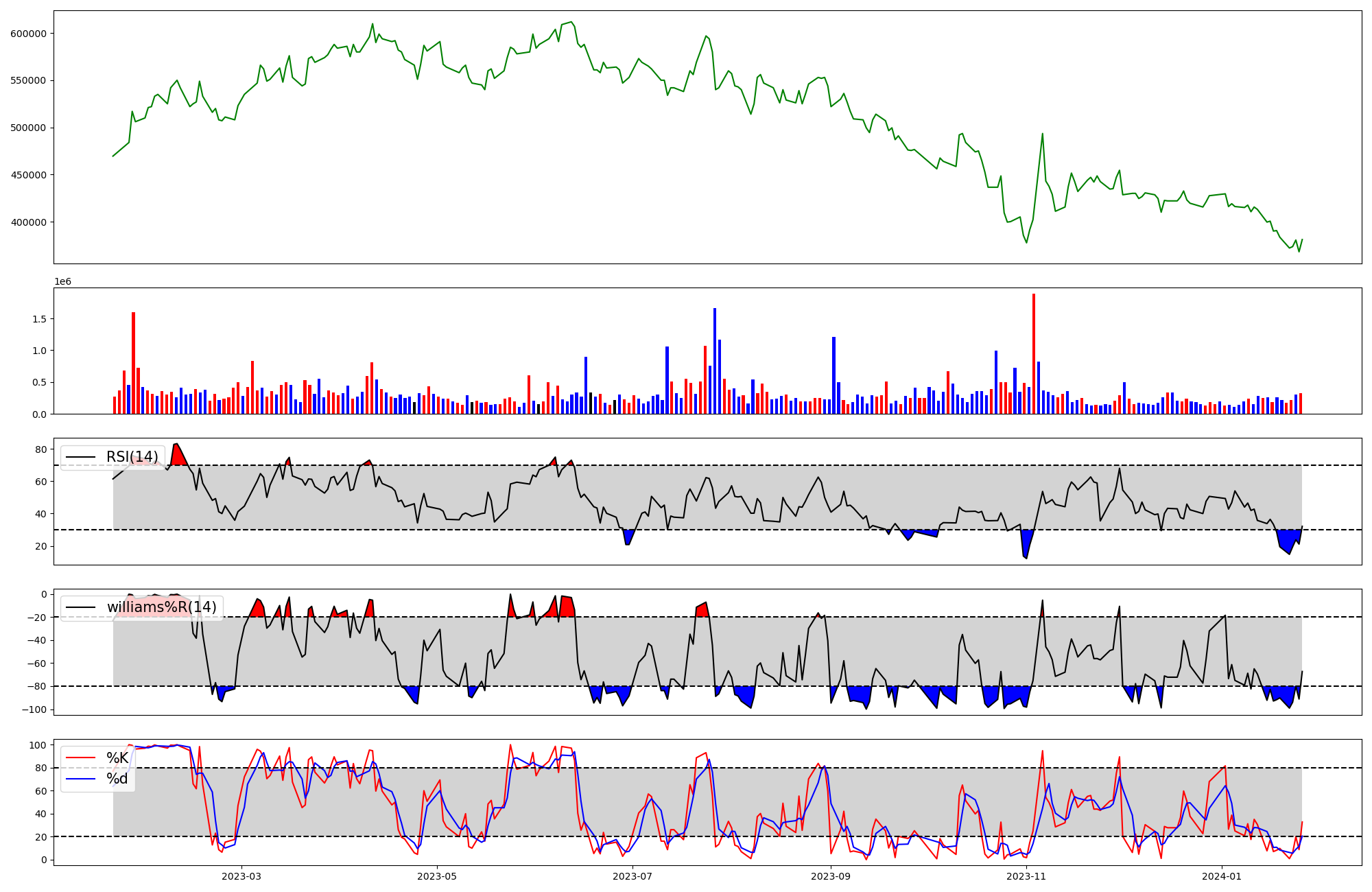Image resolution: width=1372 pixels, height=892 pixels.
Task: Click the 1e6 volume scale label
Action: tap(63, 282)
